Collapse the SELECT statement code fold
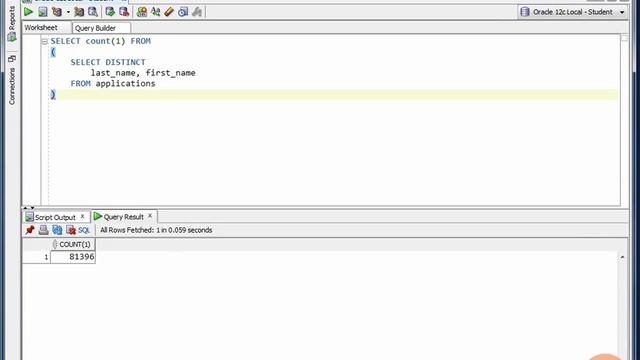The image size is (640, 360). (x=45, y=41)
